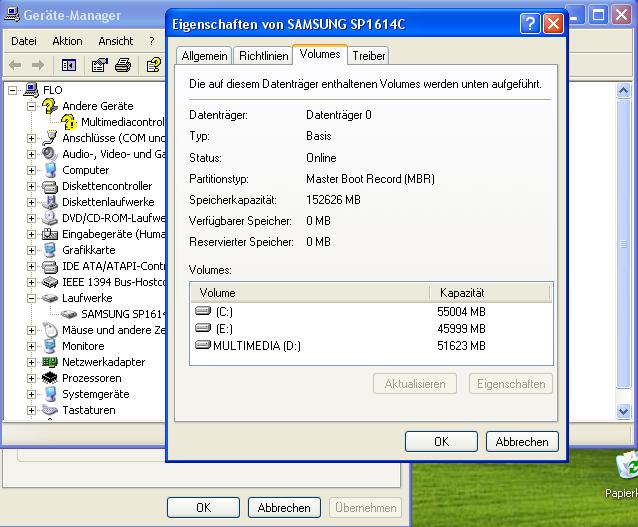Open the ? help menu
638x527 pixels.
[152, 41]
